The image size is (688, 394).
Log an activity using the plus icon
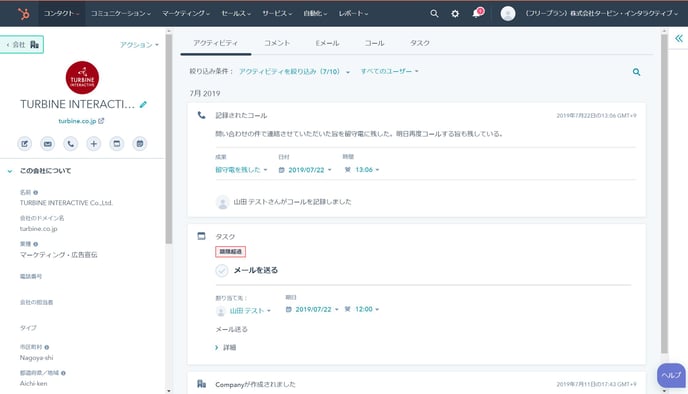[93, 143]
